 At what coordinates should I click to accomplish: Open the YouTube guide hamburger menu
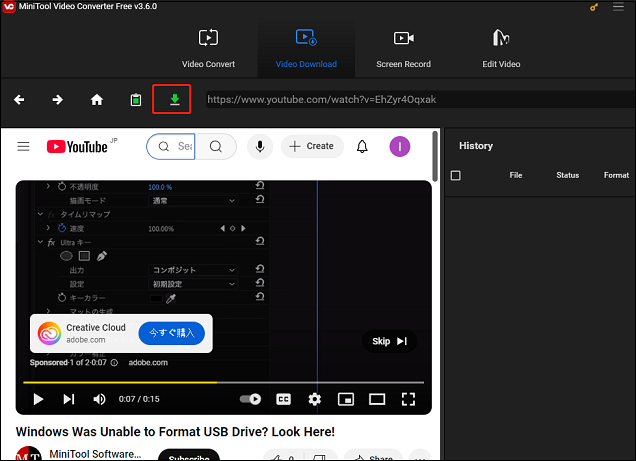24,146
